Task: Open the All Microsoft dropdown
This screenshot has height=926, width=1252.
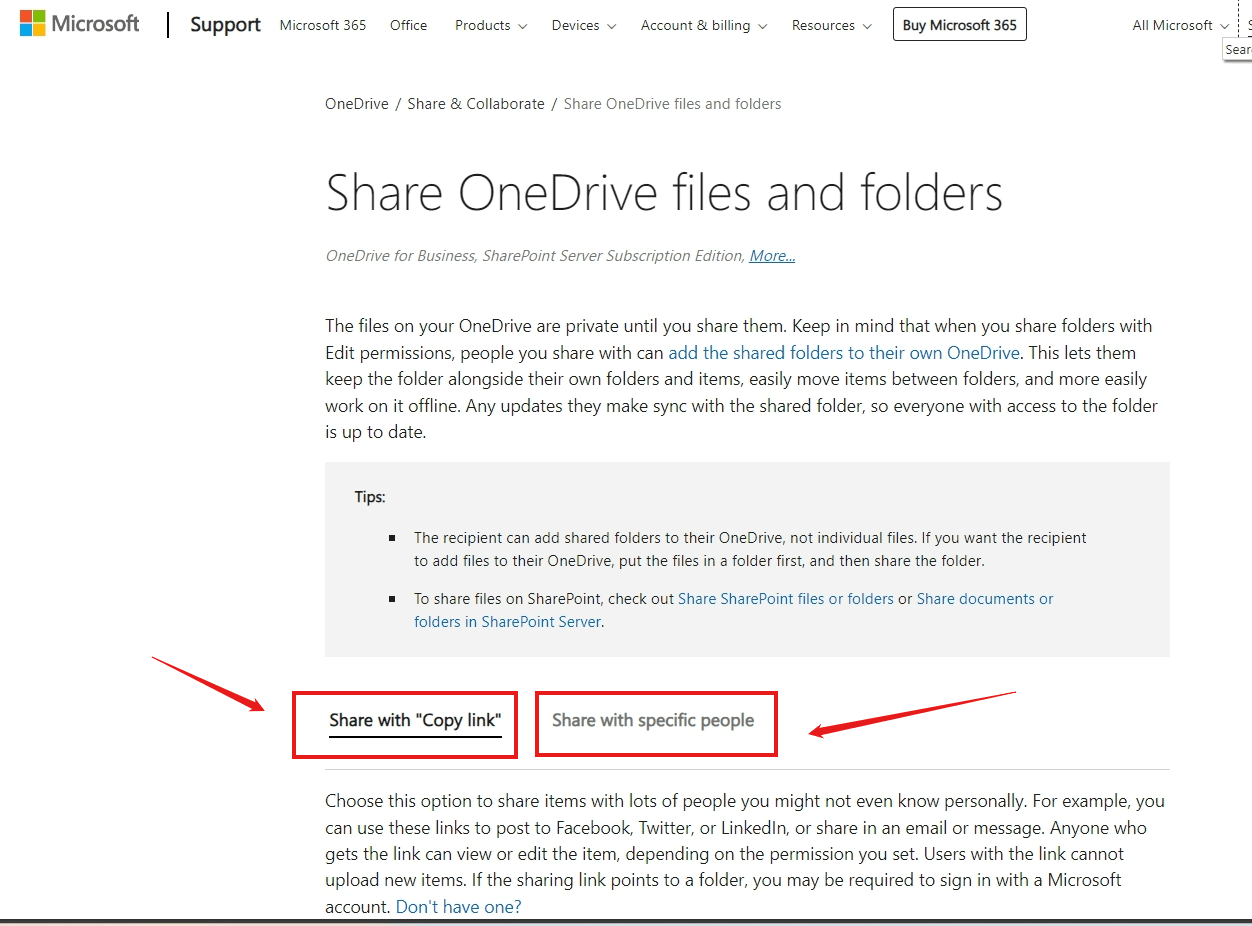Action: pyautogui.click(x=1178, y=25)
